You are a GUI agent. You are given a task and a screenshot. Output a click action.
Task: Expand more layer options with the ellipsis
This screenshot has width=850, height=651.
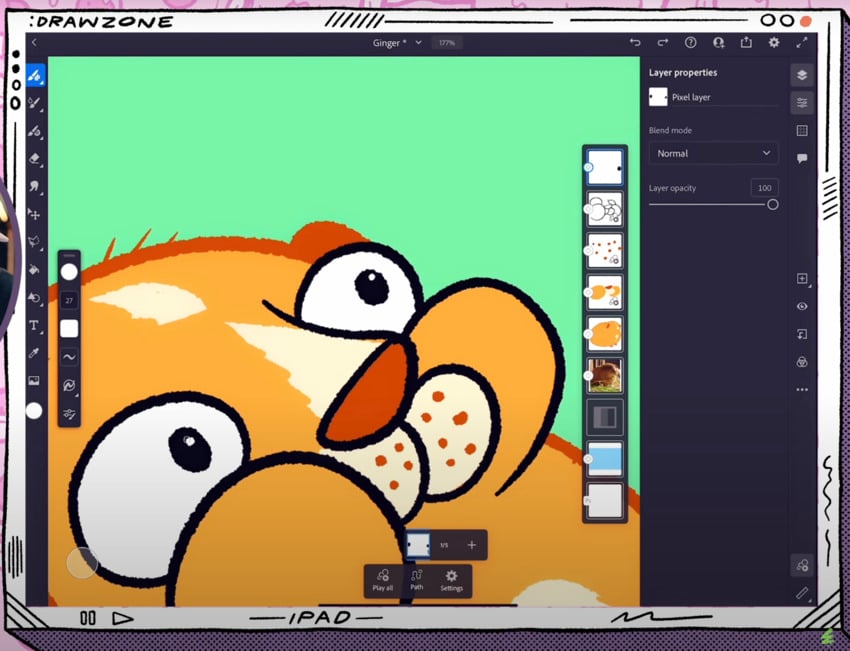point(801,388)
